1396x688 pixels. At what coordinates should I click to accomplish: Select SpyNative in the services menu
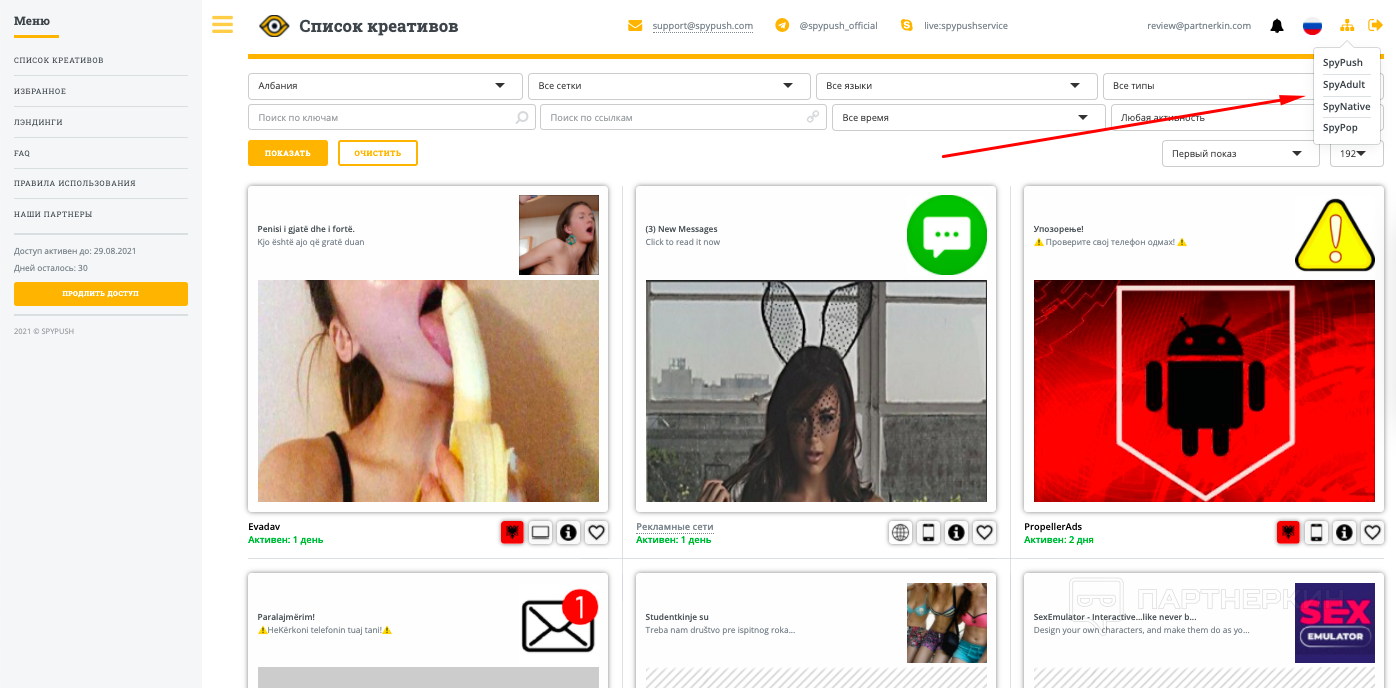1346,106
